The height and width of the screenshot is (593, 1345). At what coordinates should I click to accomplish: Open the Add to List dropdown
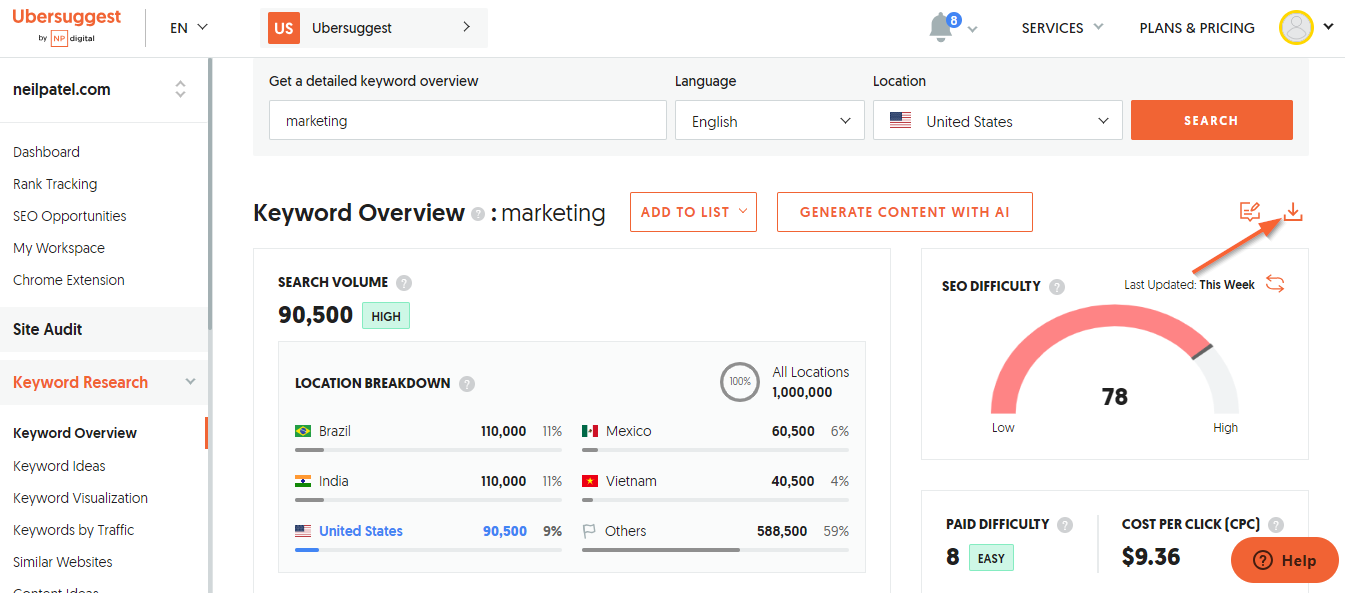(693, 212)
